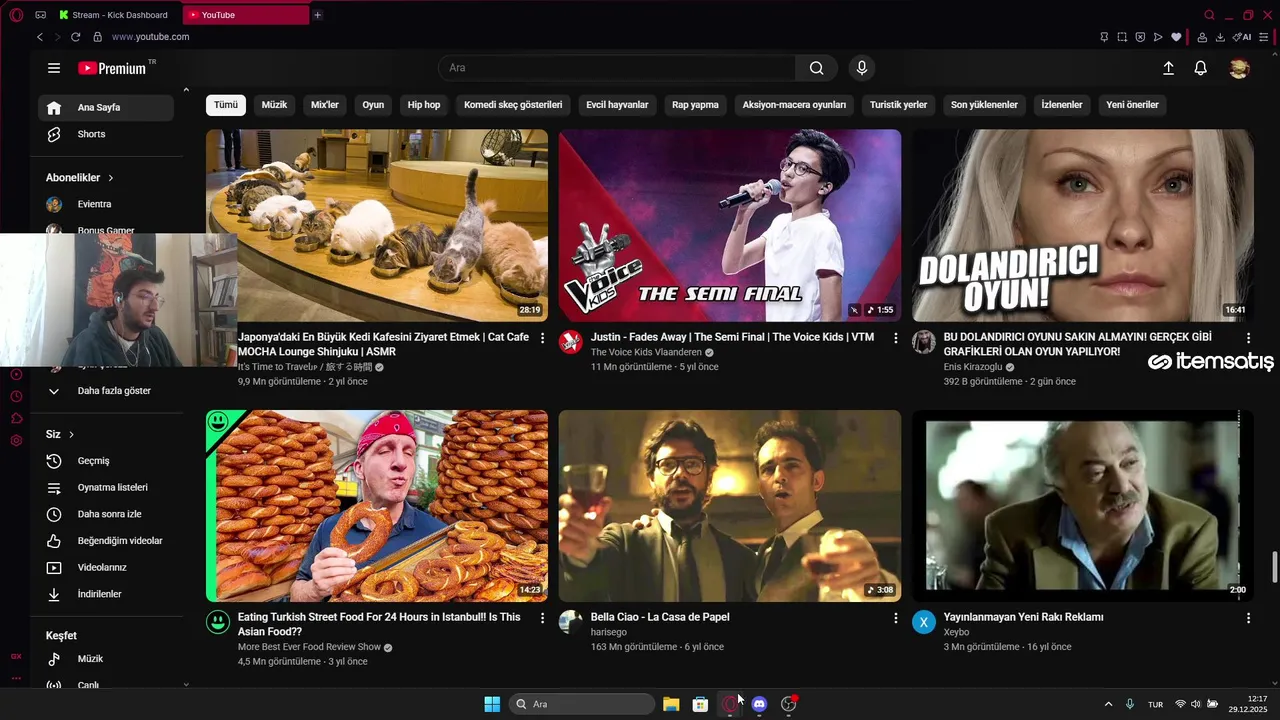Open the ad blocker shield icon
The width and height of the screenshot is (1280, 720).
(1140, 37)
